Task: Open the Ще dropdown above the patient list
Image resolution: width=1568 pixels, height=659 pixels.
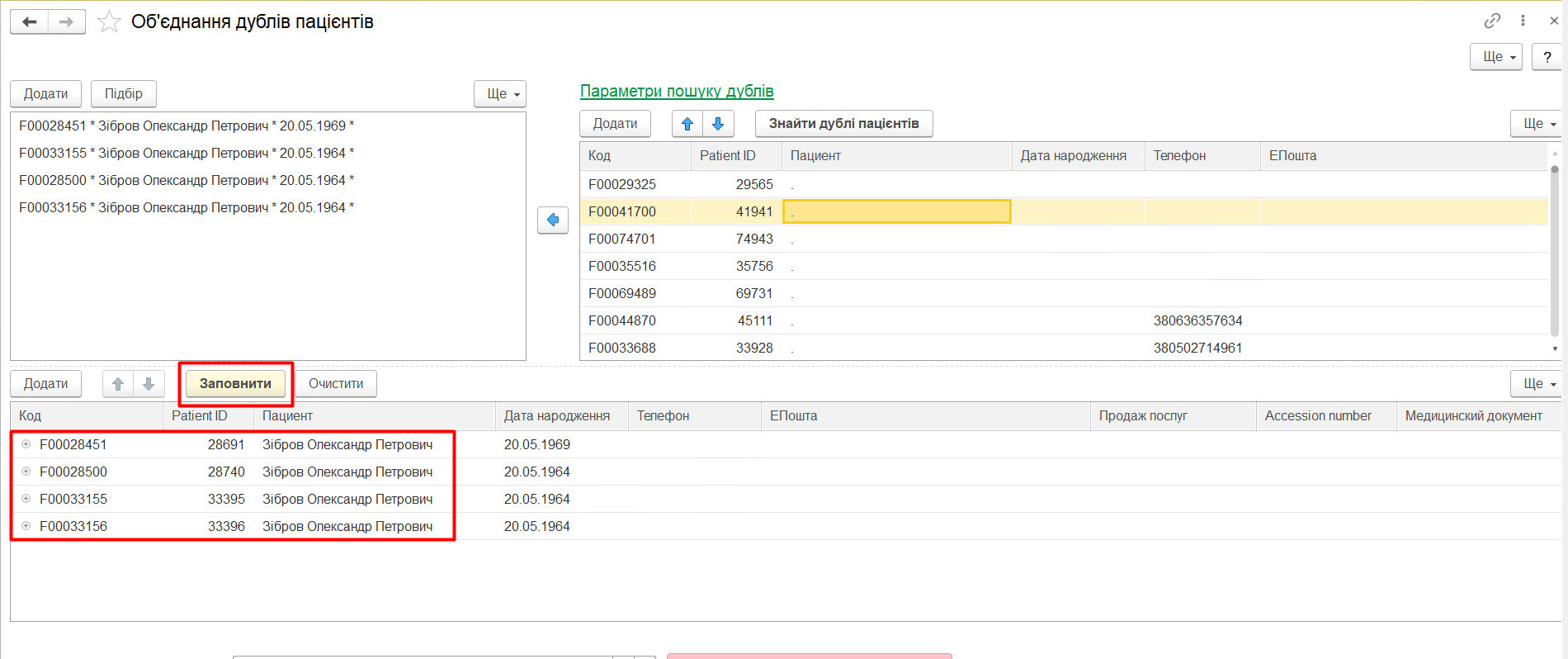Action: click(500, 94)
